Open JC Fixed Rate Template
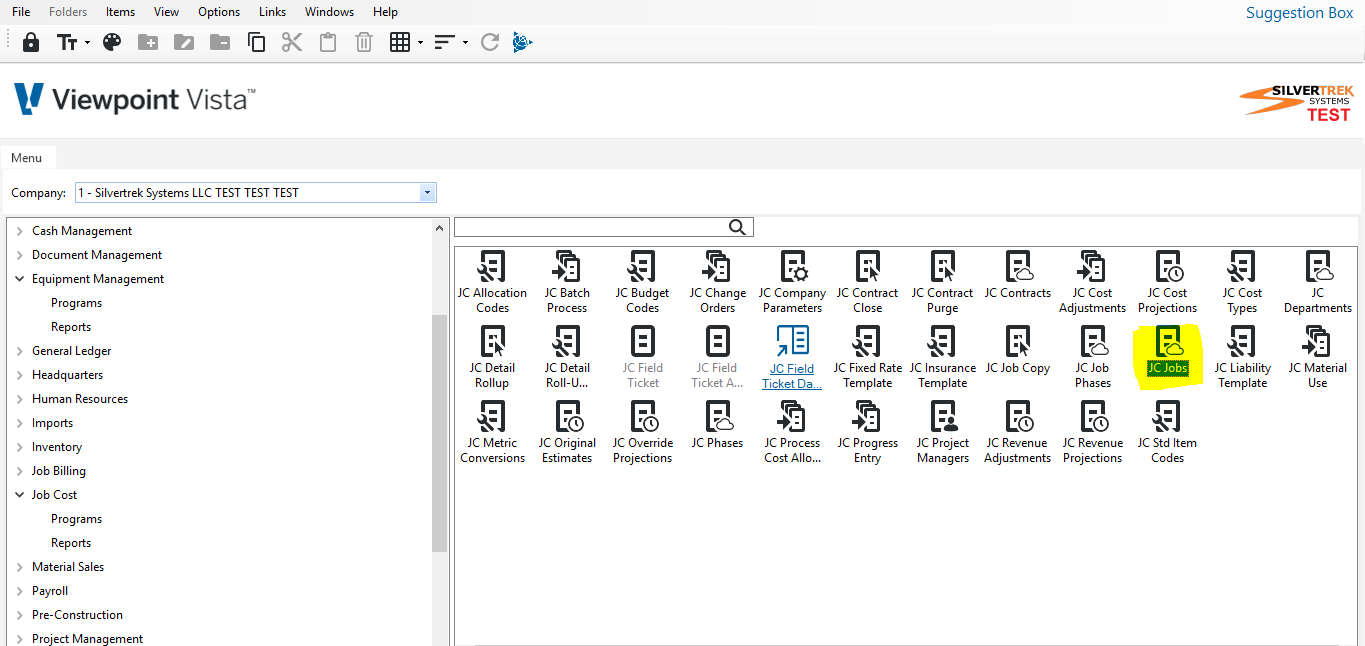This screenshot has width=1365, height=646. click(867, 357)
